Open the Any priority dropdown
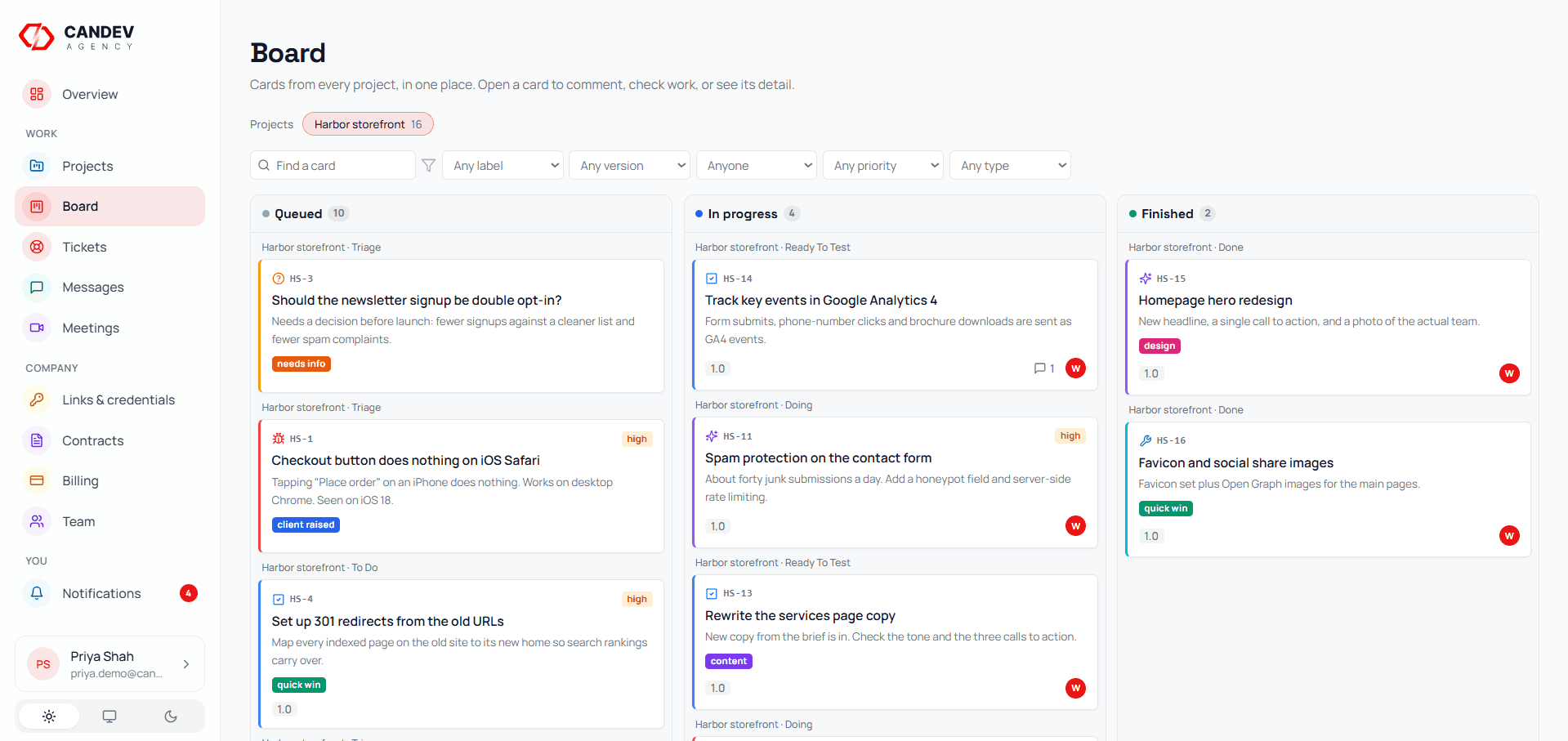 pyautogui.click(x=883, y=166)
